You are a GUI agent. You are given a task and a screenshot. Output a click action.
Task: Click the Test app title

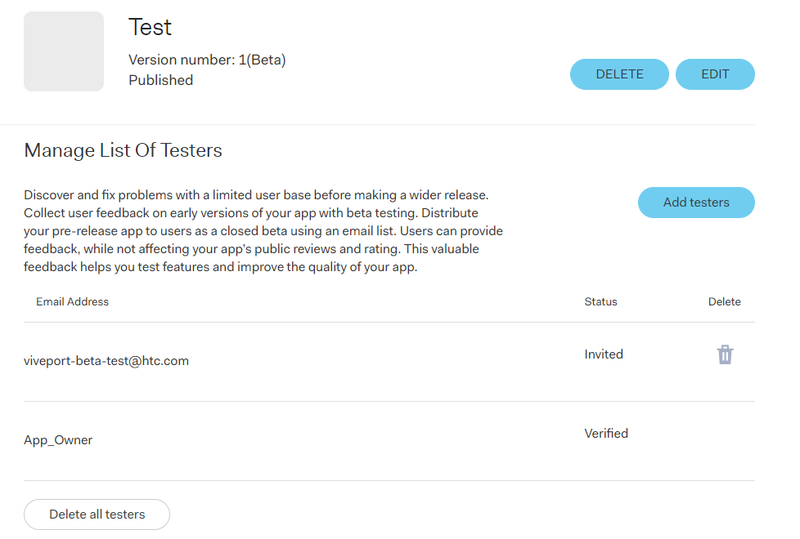coord(150,27)
